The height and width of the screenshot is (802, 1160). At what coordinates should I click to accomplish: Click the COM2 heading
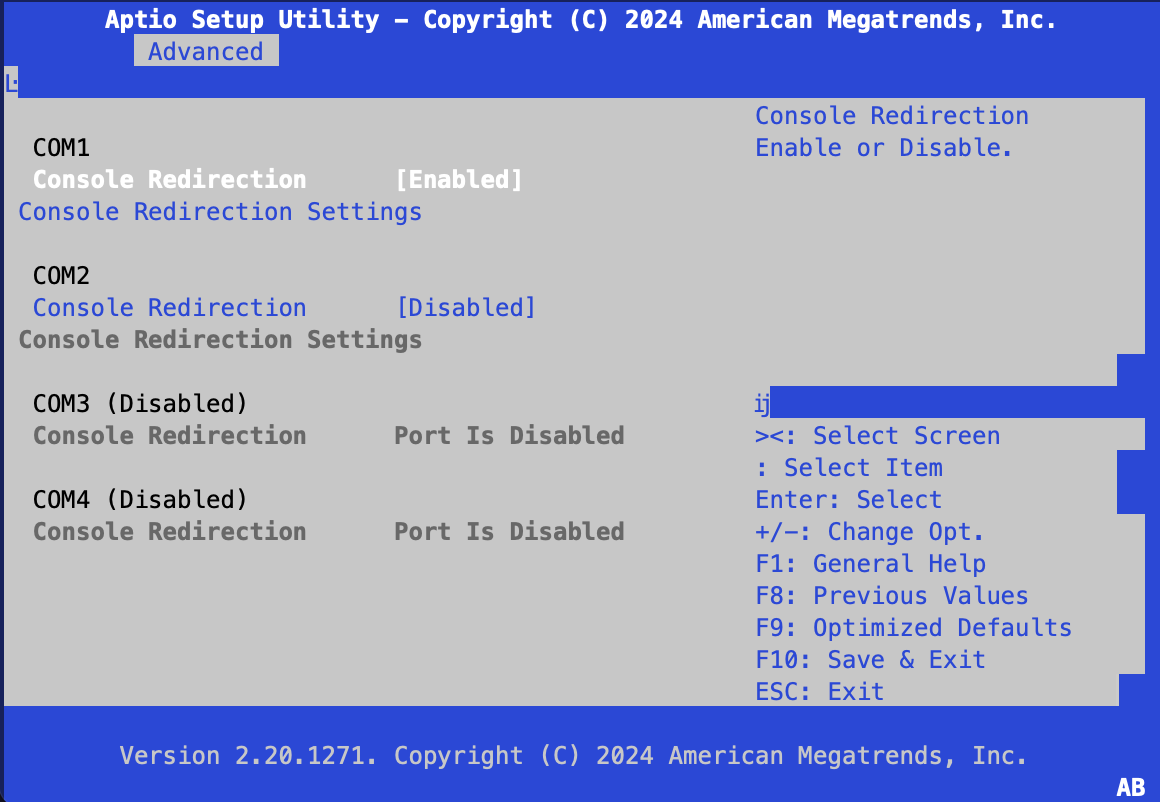[61, 276]
